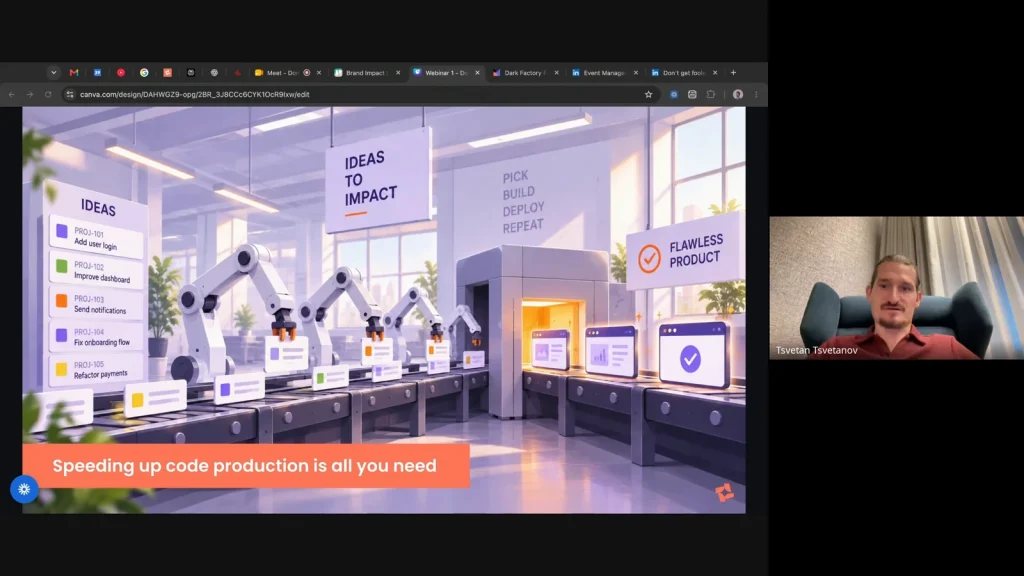
Task: Click the 'IDEAS' board heading
Action: click(x=99, y=207)
